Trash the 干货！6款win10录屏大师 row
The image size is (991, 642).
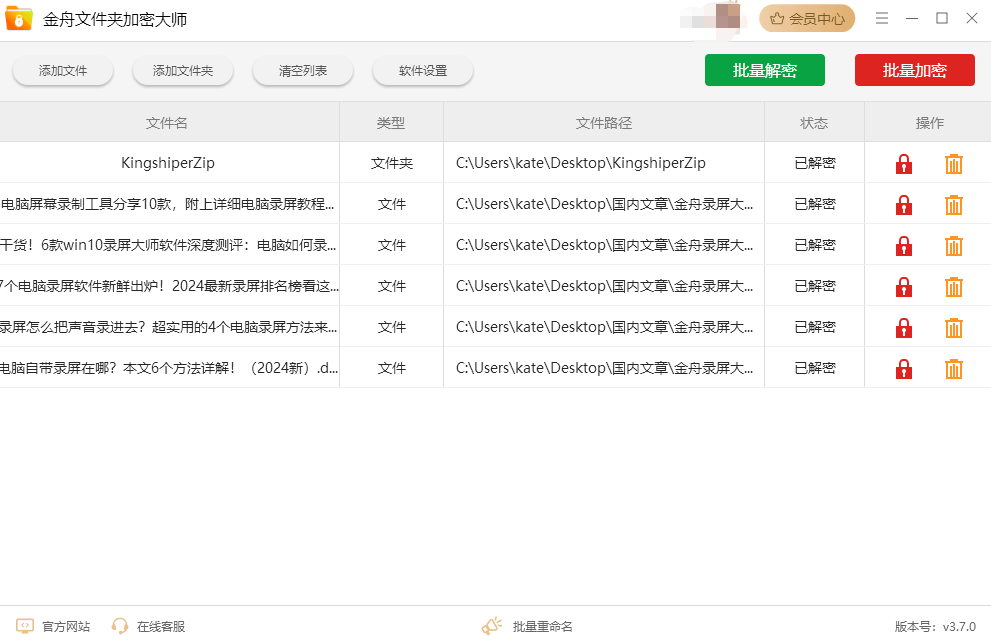pyautogui.click(x=954, y=246)
